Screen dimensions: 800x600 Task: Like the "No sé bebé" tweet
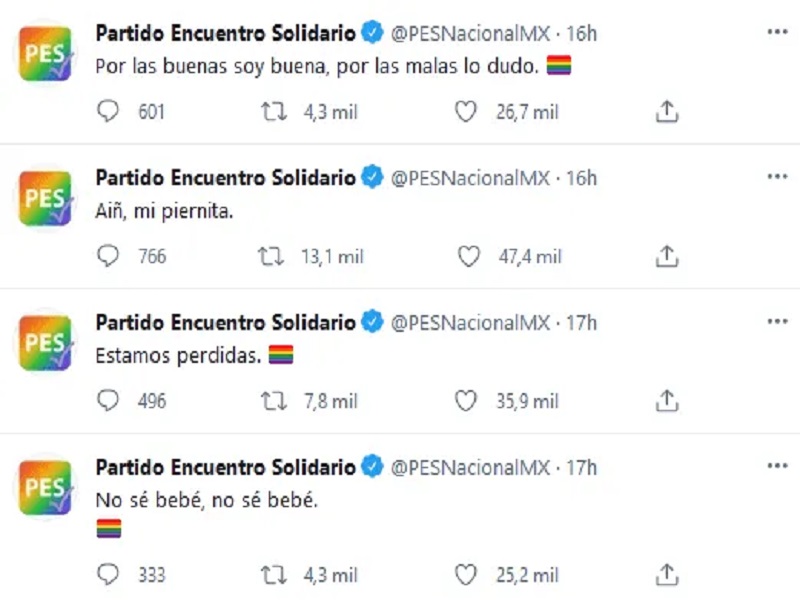coord(466,575)
